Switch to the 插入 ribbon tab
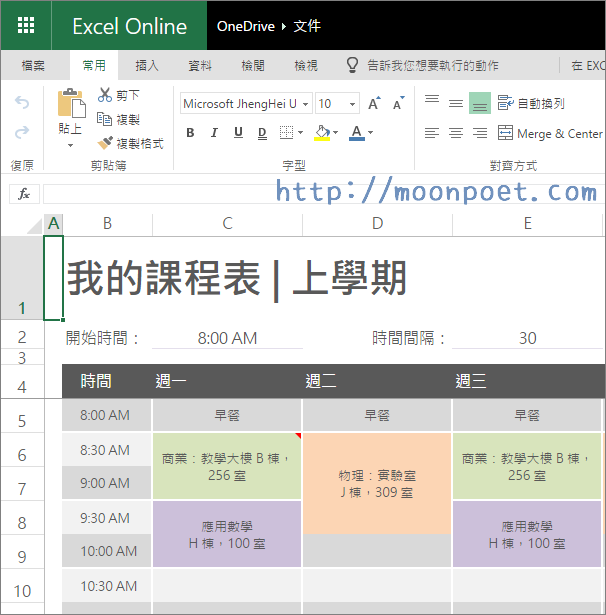This screenshot has height=615, width=606. pos(147,66)
